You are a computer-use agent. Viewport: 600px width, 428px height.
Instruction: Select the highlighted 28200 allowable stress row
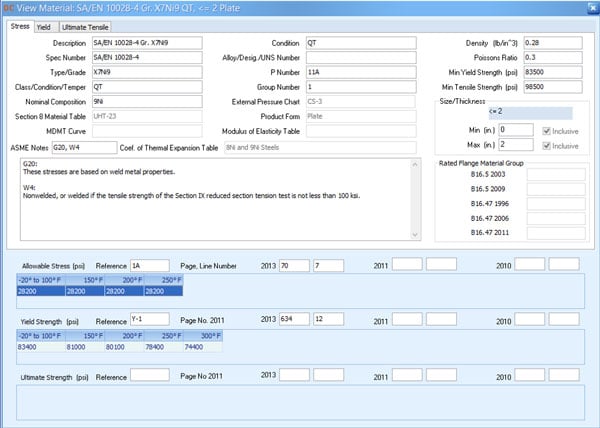pyautogui.click(x=100, y=290)
